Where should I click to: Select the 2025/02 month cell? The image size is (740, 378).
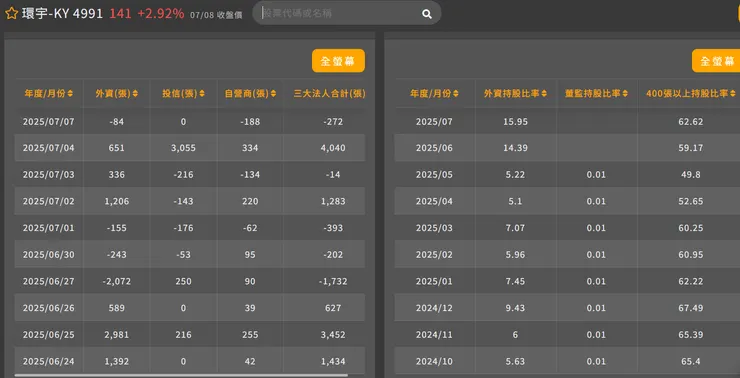point(434,255)
